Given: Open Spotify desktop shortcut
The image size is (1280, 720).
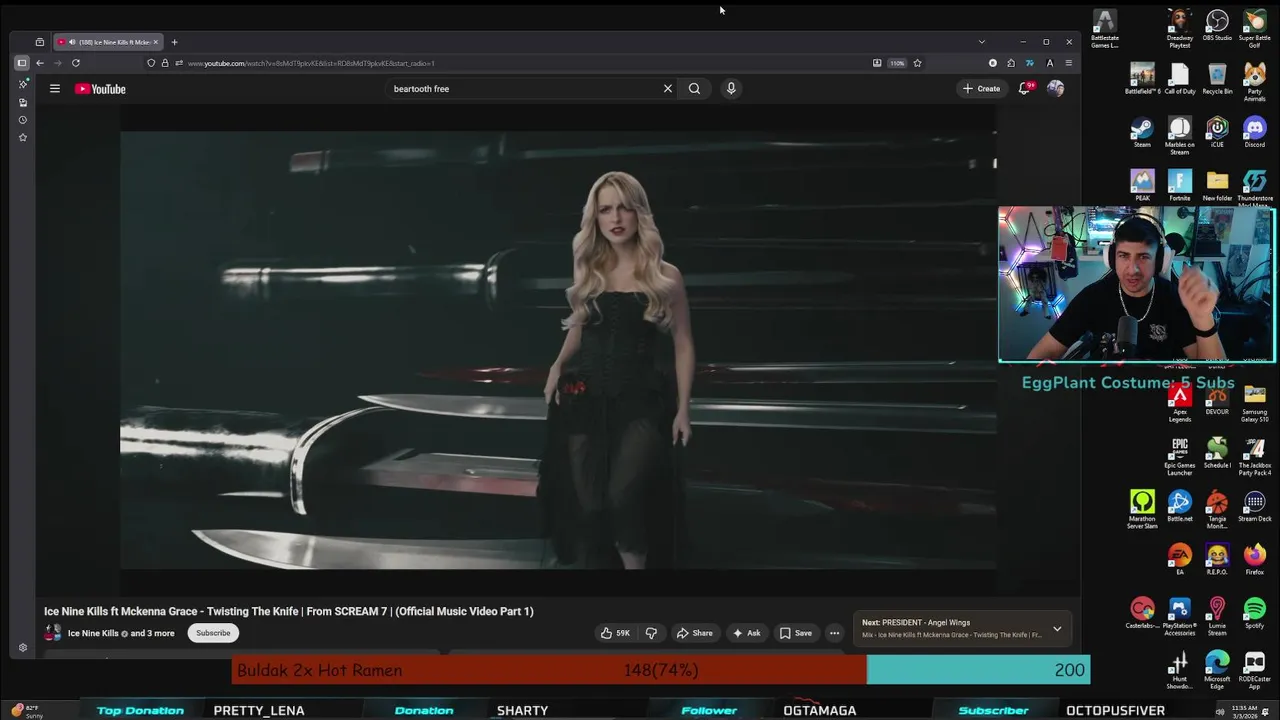Looking at the screenshot, I should click(1255, 615).
